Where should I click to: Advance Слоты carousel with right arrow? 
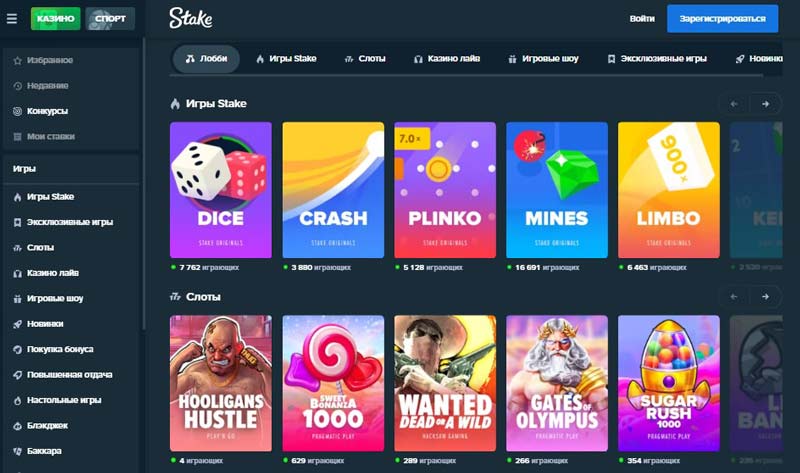pyautogui.click(x=765, y=296)
